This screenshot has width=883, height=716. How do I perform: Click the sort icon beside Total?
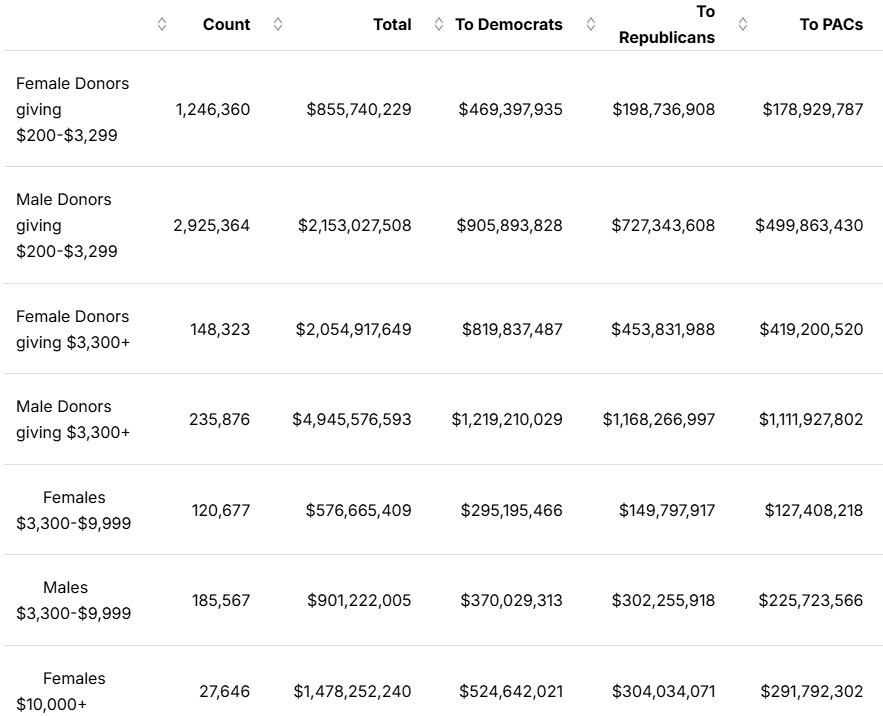(278, 24)
